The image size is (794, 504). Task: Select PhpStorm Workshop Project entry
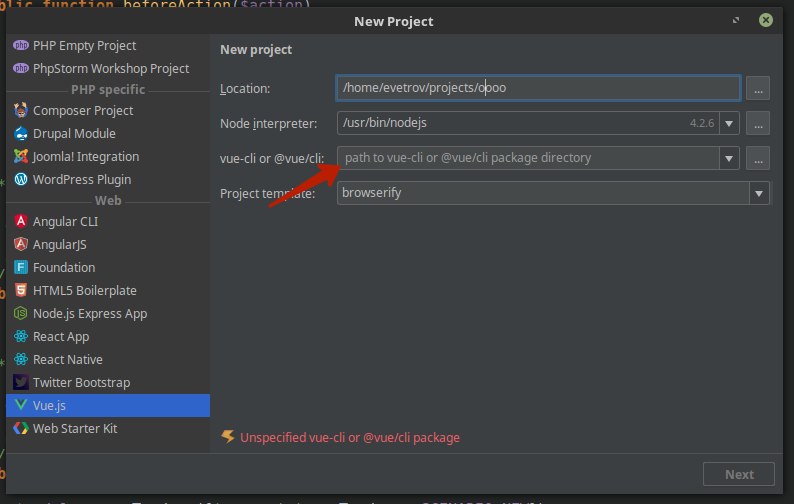pos(111,68)
